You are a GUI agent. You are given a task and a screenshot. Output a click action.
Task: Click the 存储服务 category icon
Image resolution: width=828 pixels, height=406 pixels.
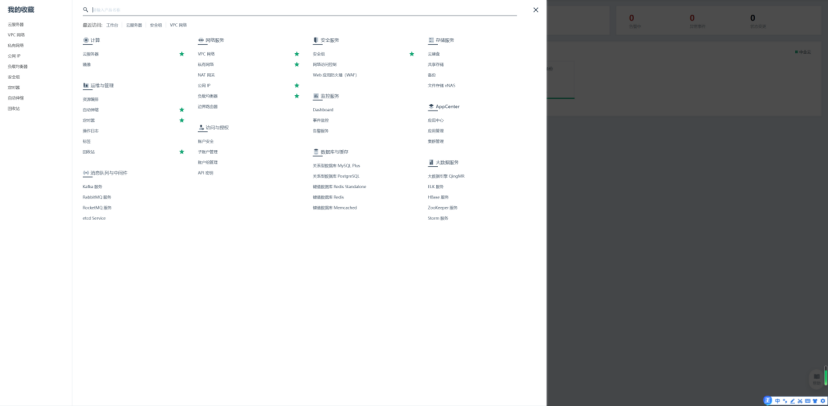pos(431,40)
